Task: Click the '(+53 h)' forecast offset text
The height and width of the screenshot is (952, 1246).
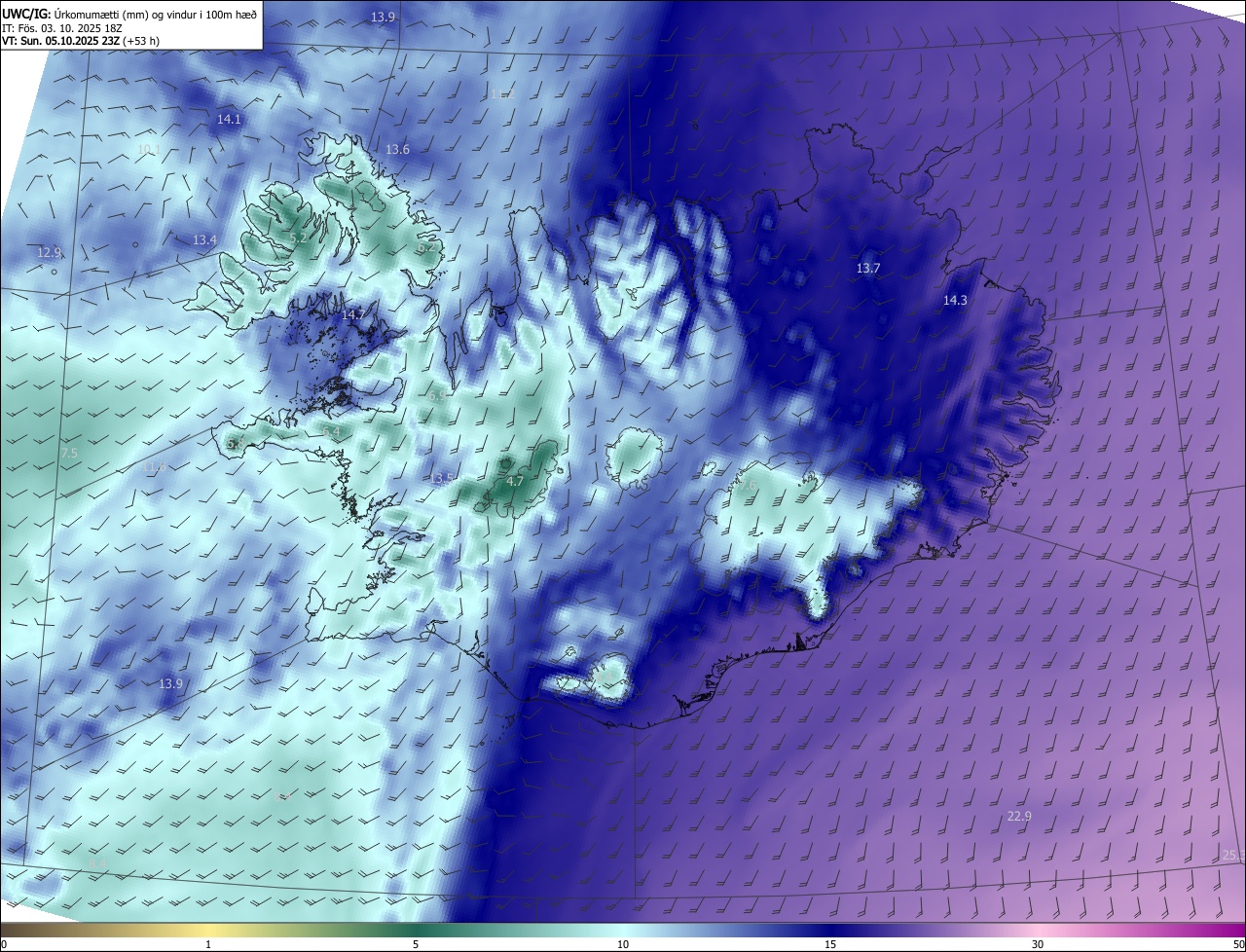Action: tap(142, 42)
